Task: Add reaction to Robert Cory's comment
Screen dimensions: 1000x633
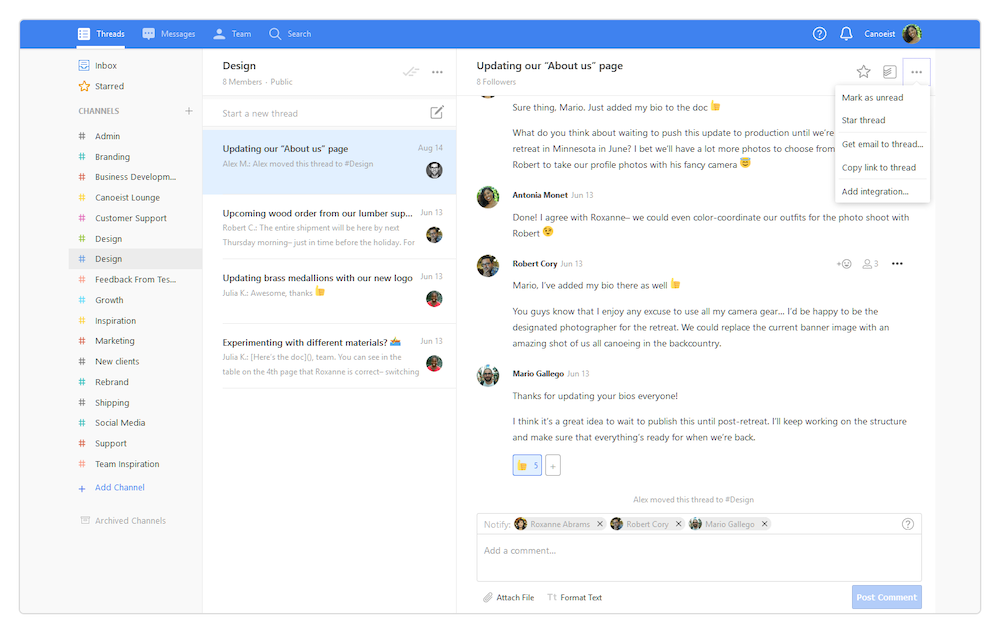Action: (x=844, y=264)
